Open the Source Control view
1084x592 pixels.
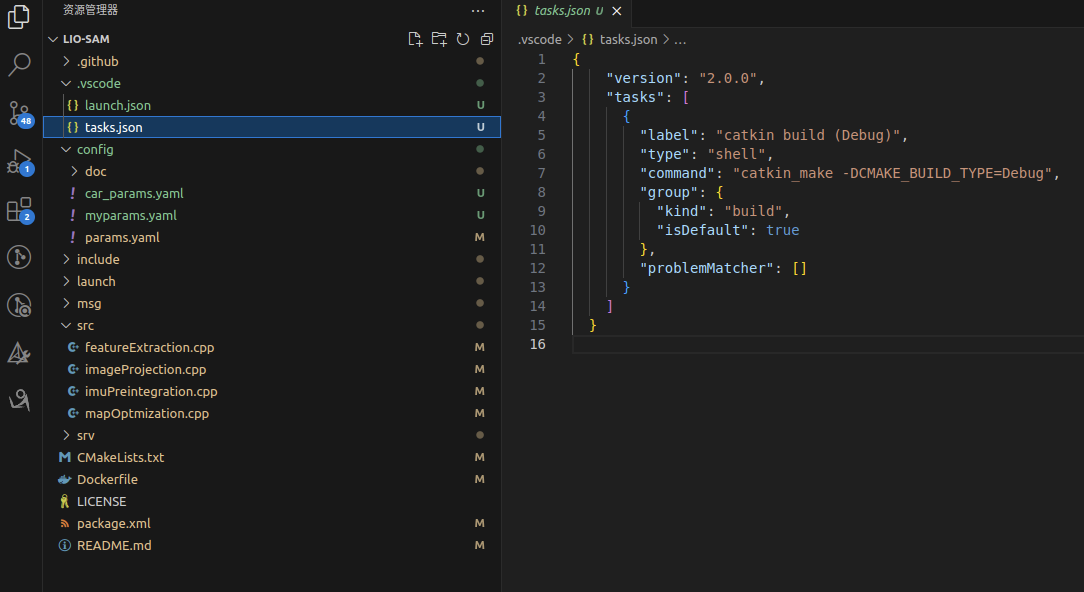(x=20, y=112)
